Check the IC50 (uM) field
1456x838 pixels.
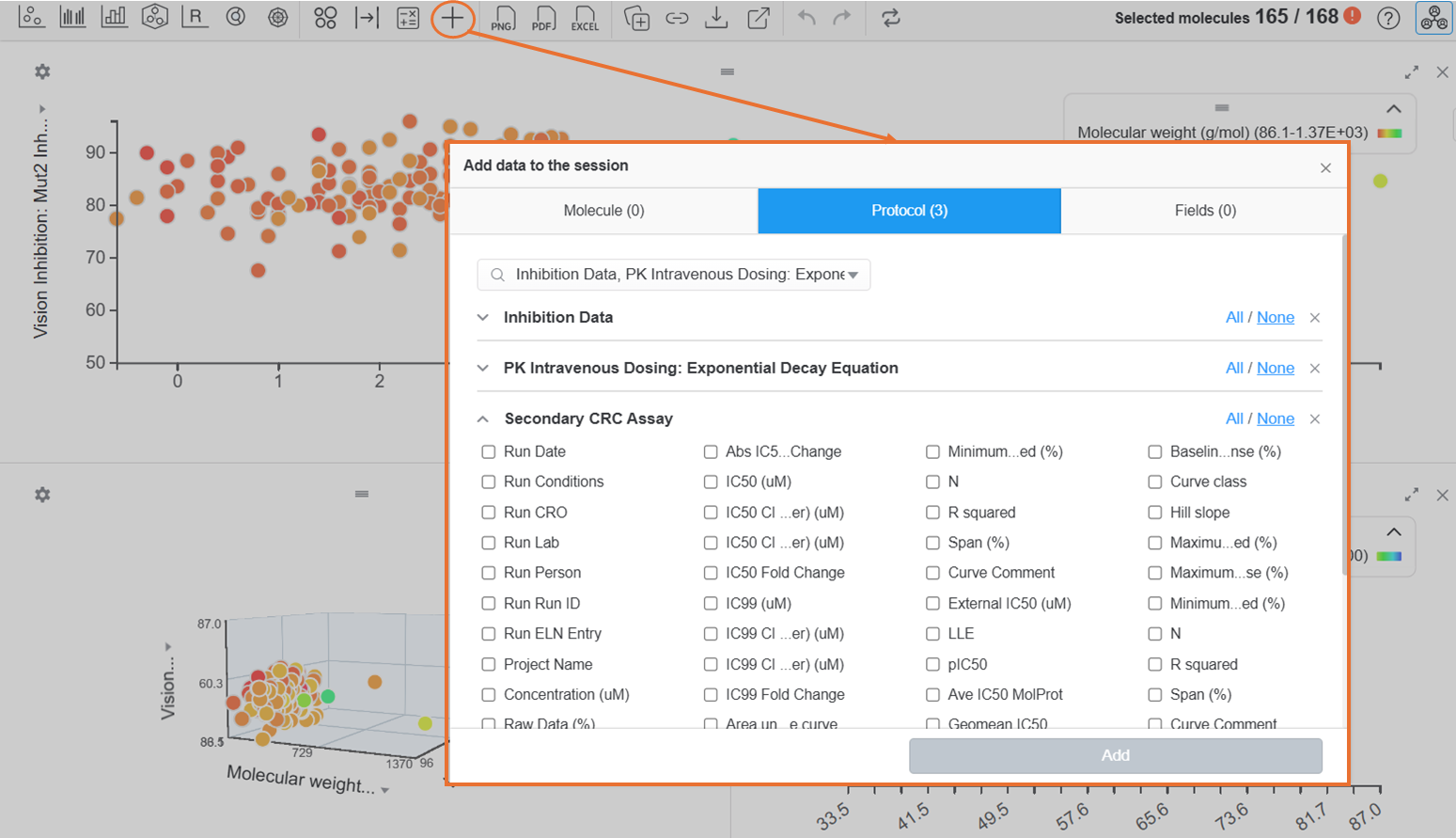pos(711,482)
